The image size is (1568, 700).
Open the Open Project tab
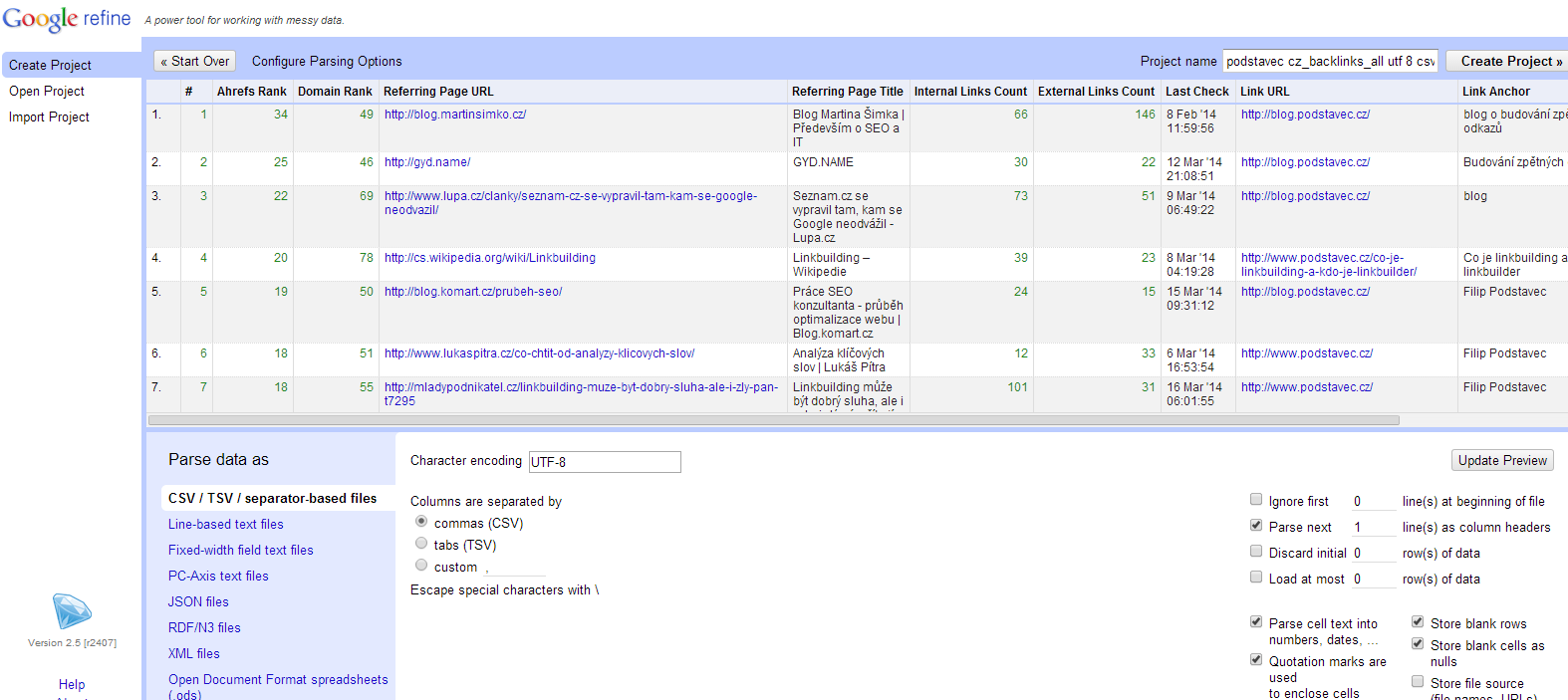click(47, 91)
